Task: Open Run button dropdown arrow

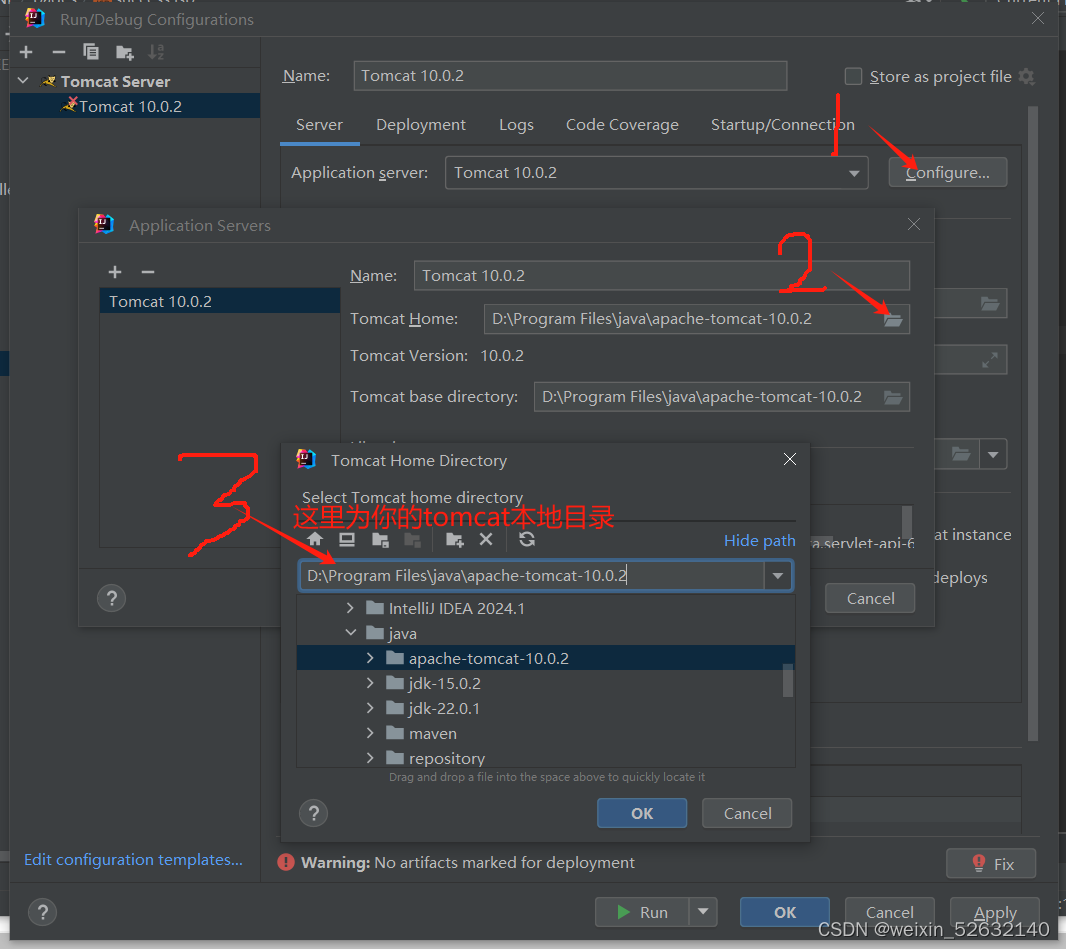Action: click(704, 912)
